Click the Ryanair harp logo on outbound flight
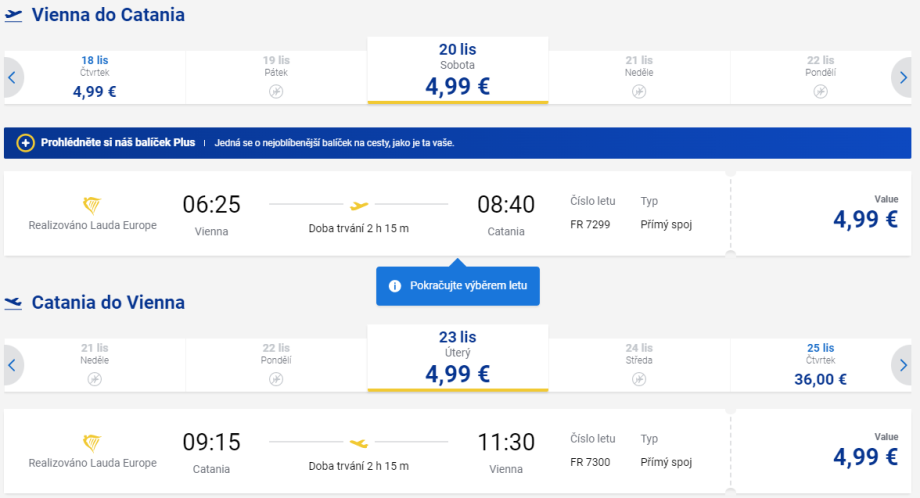 coord(92,206)
